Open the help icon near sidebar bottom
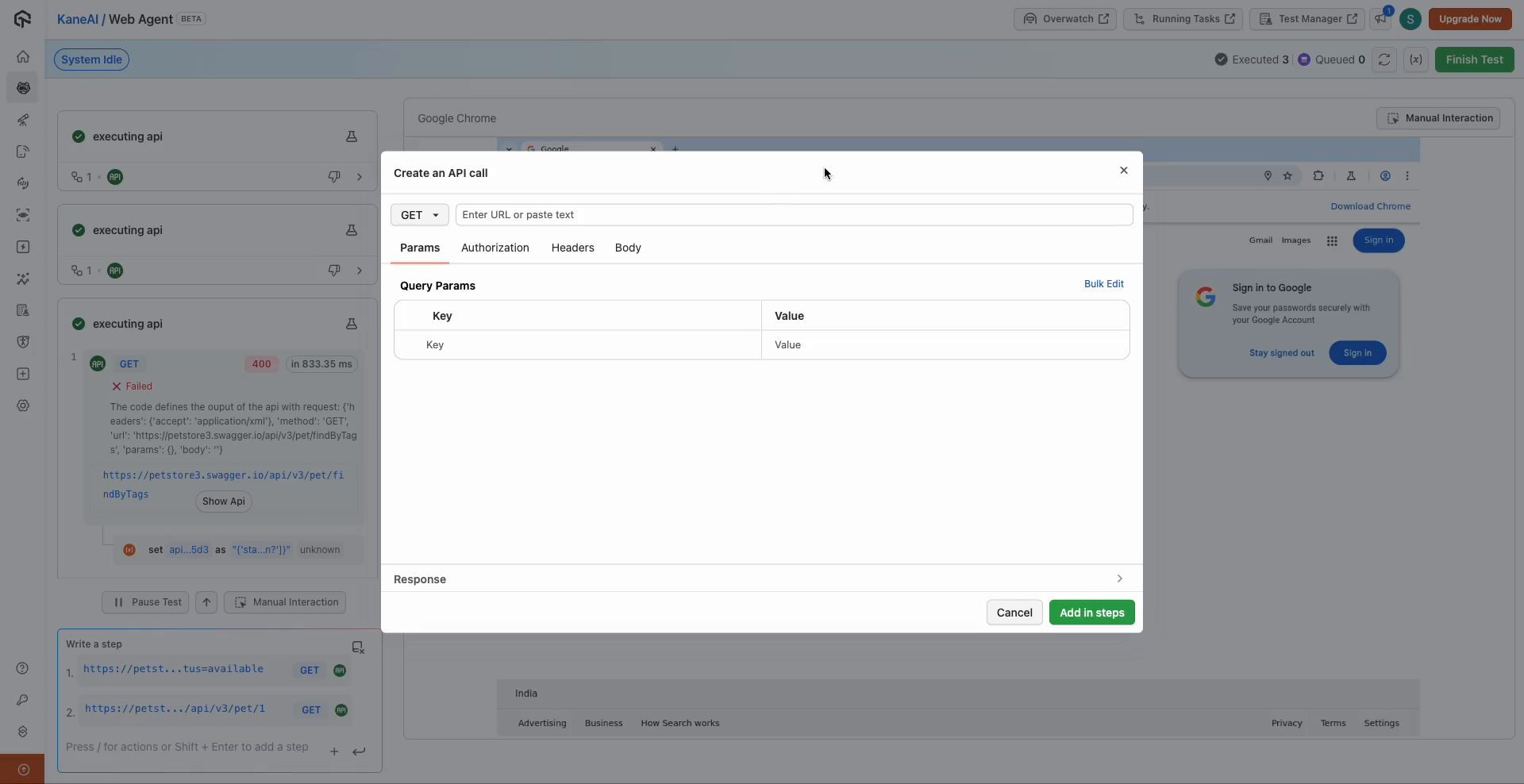 pyautogui.click(x=23, y=668)
